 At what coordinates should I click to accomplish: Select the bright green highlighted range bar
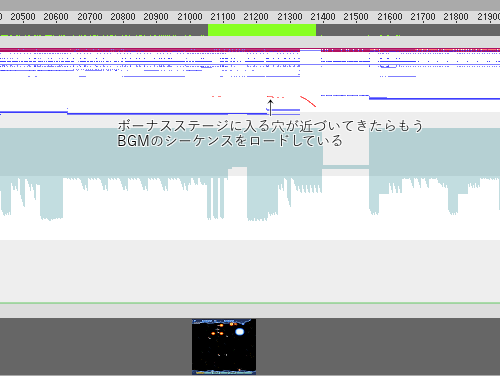click(262, 30)
